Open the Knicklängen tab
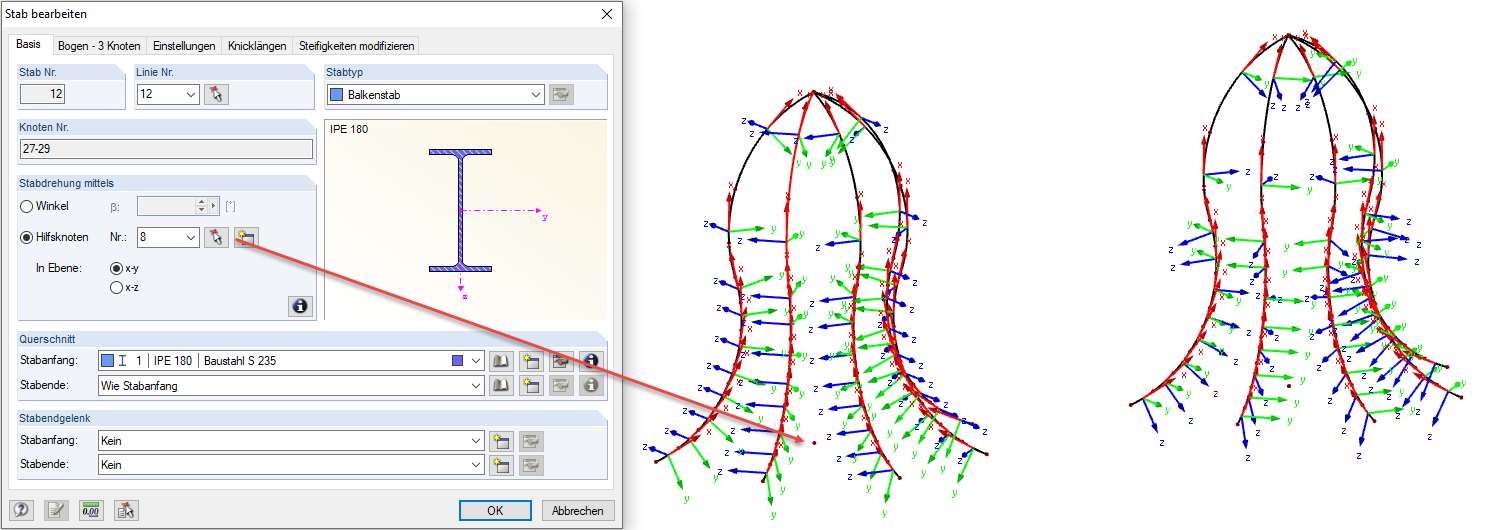This screenshot has width=1495, height=530. 258,46
